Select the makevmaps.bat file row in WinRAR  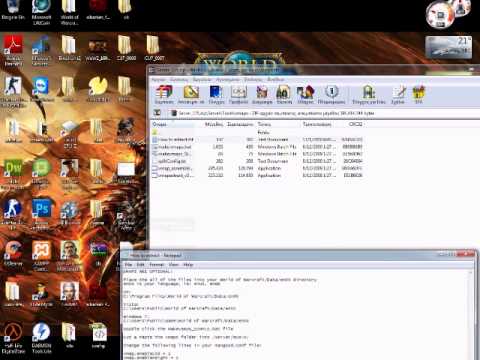tap(257, 147)
